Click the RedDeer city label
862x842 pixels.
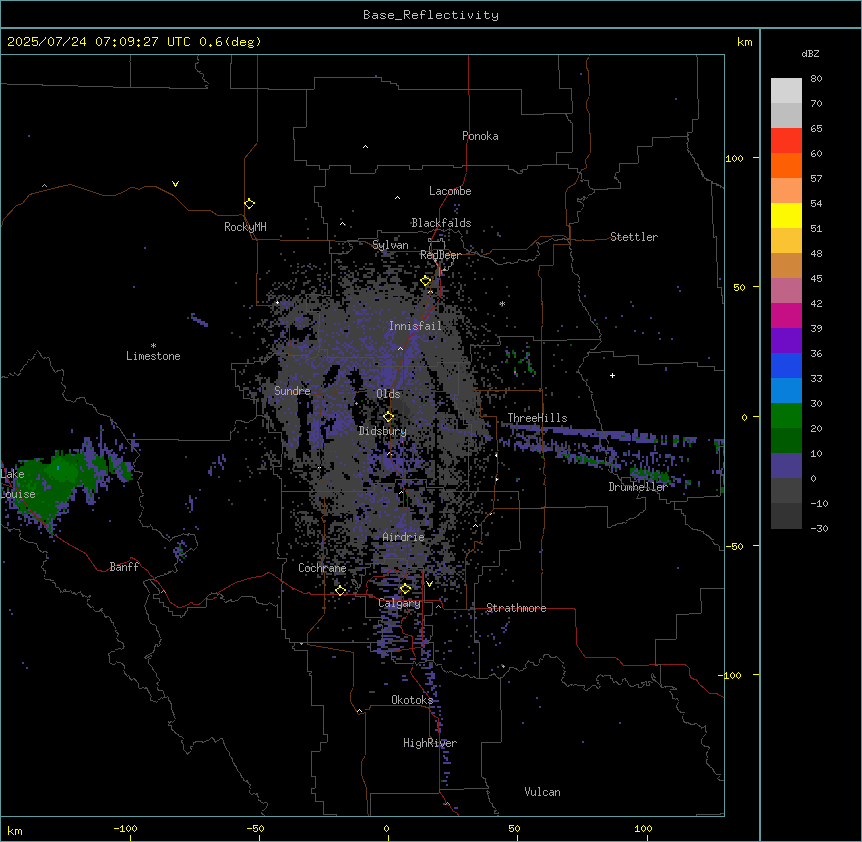440,255
